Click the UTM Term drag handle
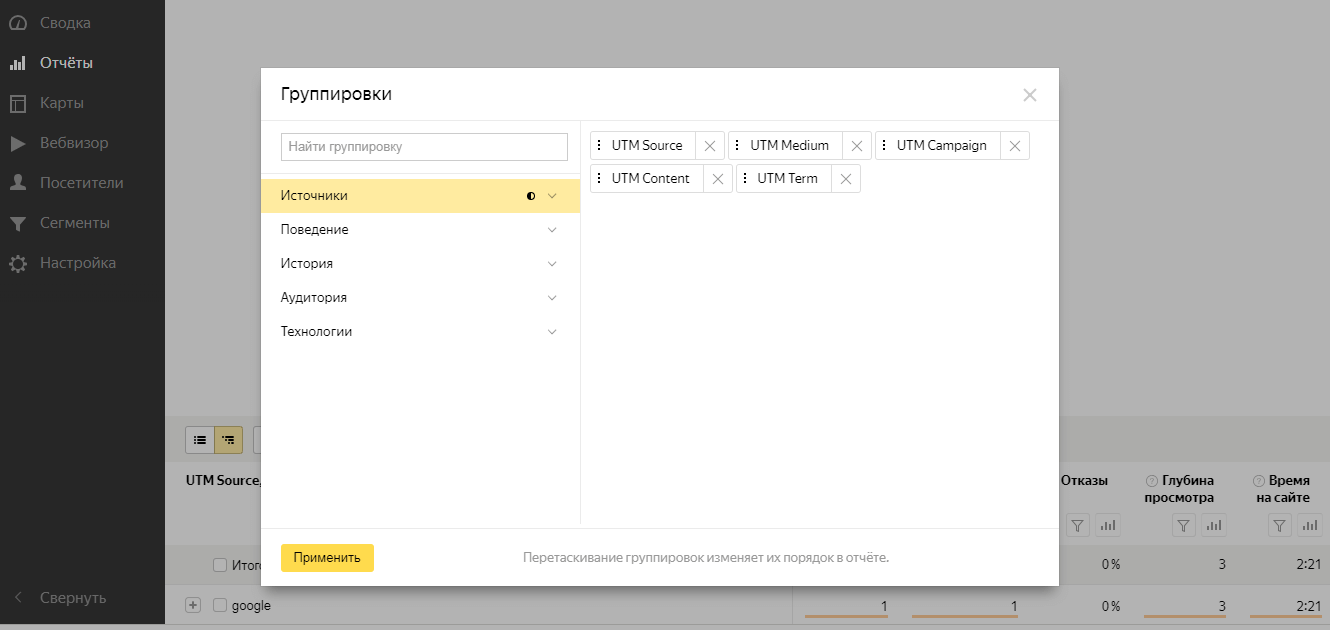The height and width of the screenshot is (630, 1330). [x=745, y=179]
